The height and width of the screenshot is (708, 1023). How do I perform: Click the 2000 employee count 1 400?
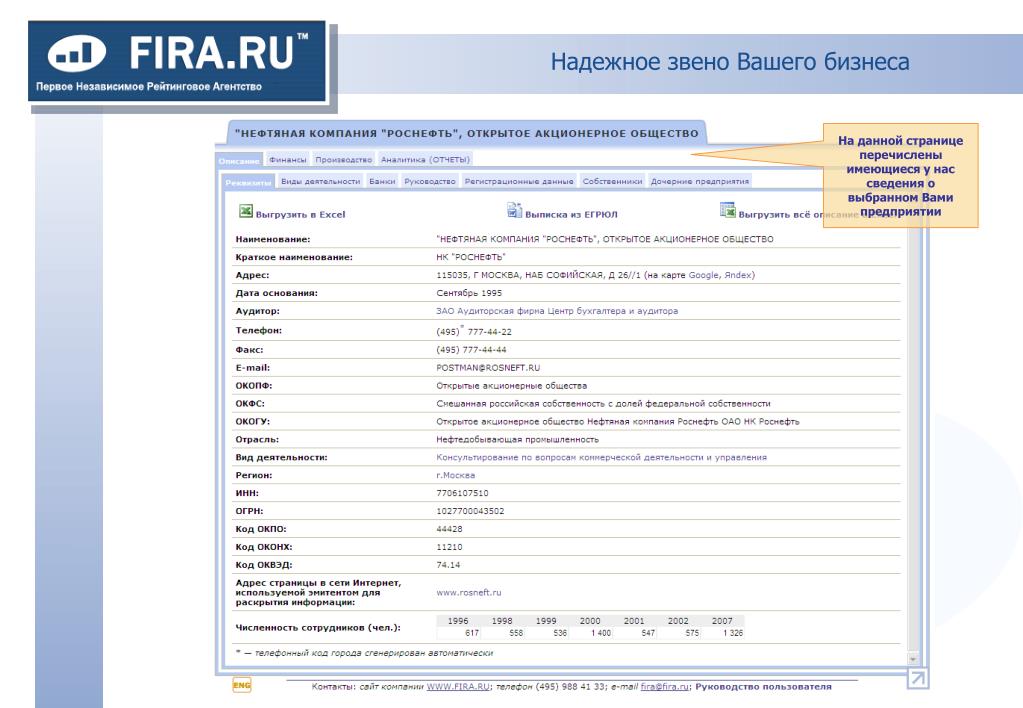point(601,633)
